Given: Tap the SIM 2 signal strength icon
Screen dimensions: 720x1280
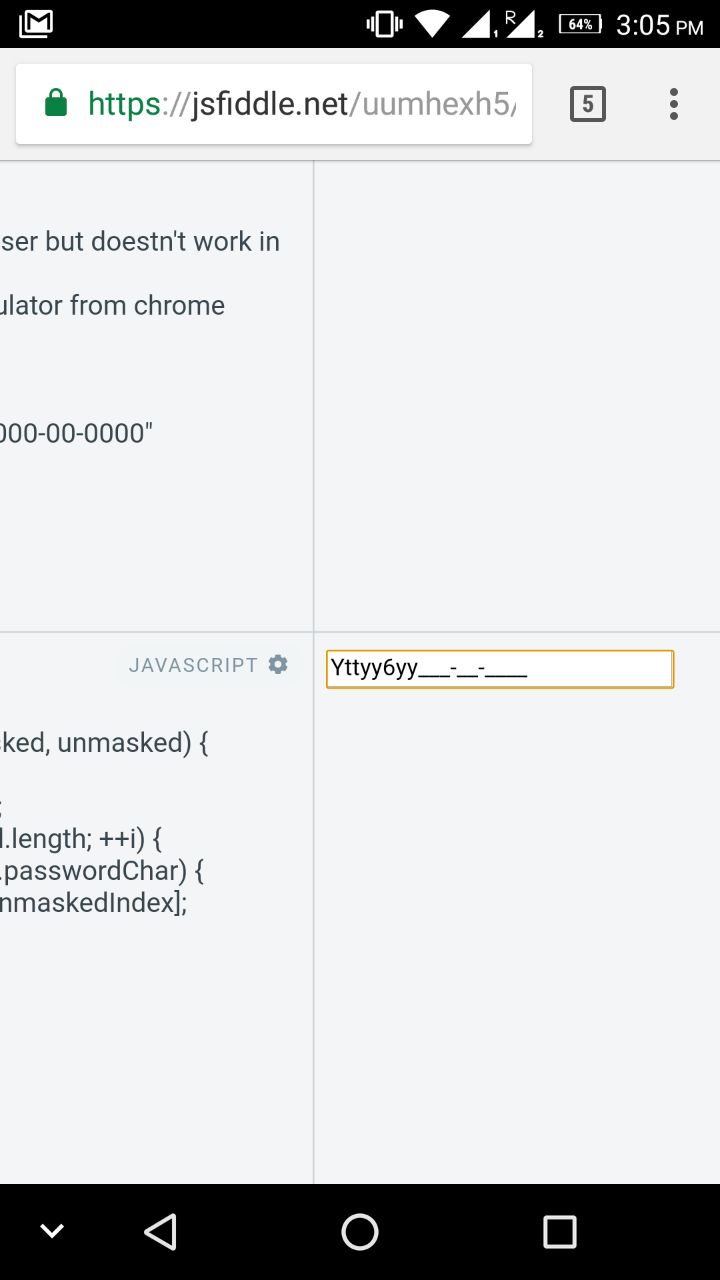Looking at the screenshot, I should (x=524, y=23).
